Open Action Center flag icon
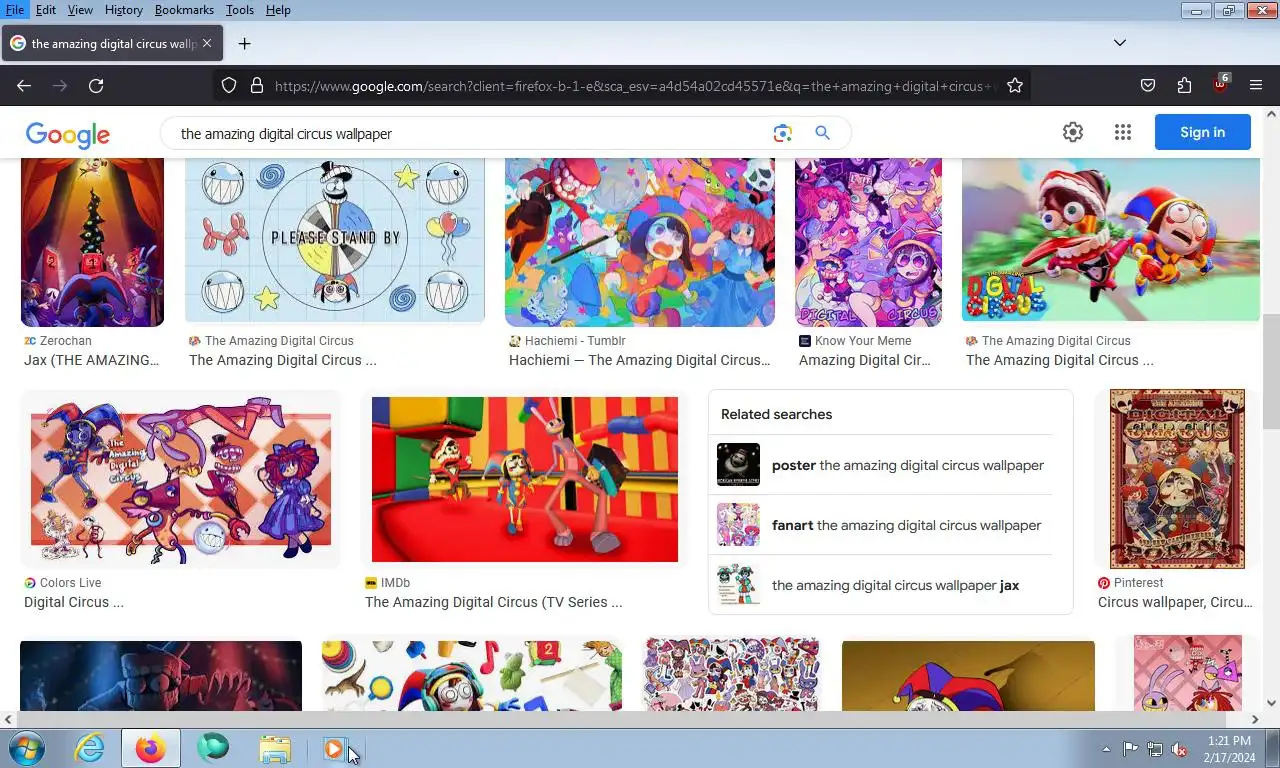The width and height of the screenshot is (1280, 768). coord(1130,749)
